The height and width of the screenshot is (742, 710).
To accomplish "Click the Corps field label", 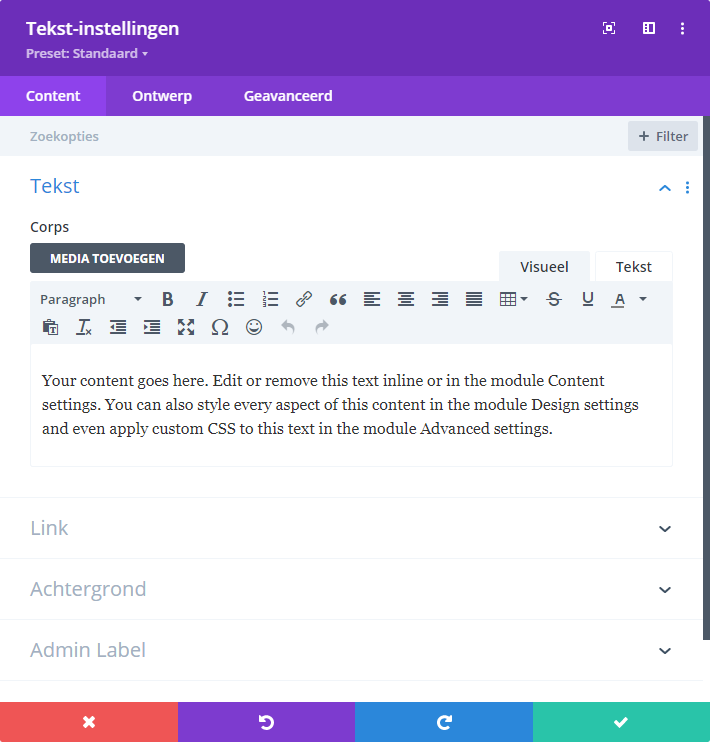I will tap(50, 227).
